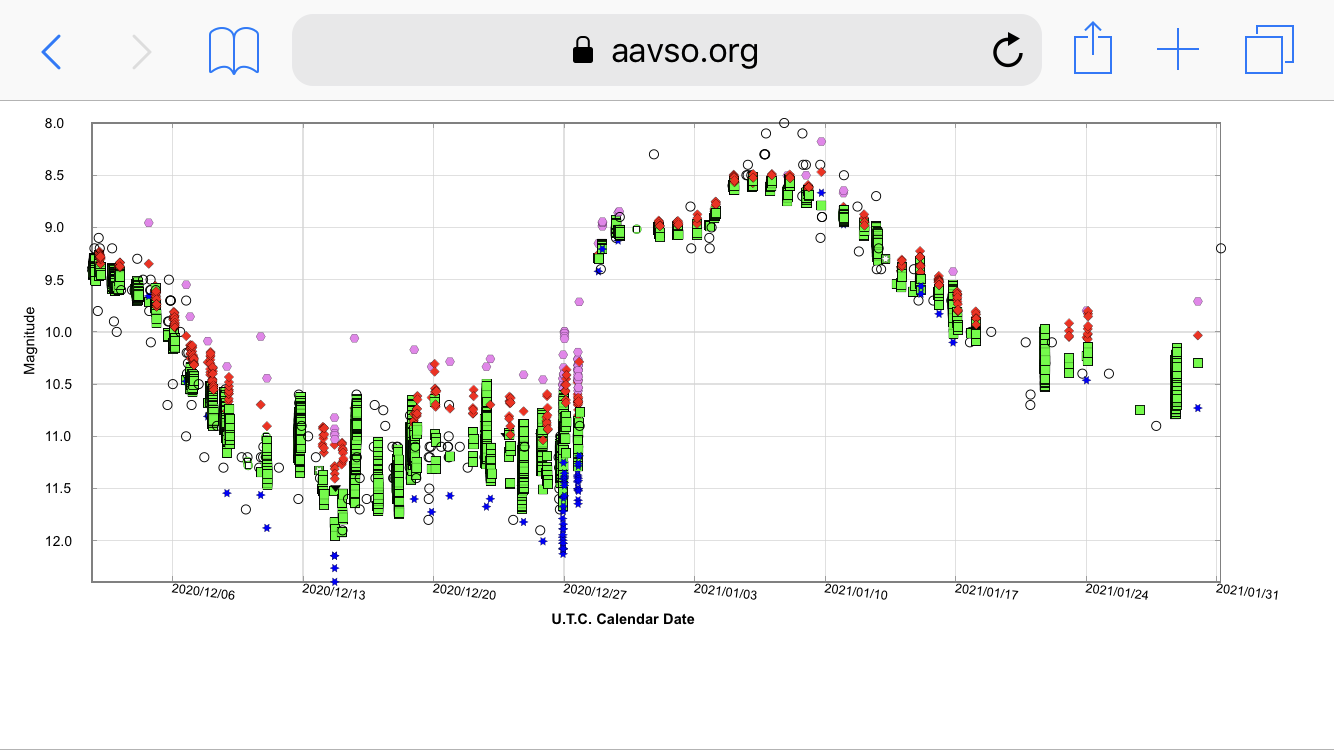Click the U.T.C. Calendar Date axis title
Viewport: 1334px width, 750px height.
(622, 619)
